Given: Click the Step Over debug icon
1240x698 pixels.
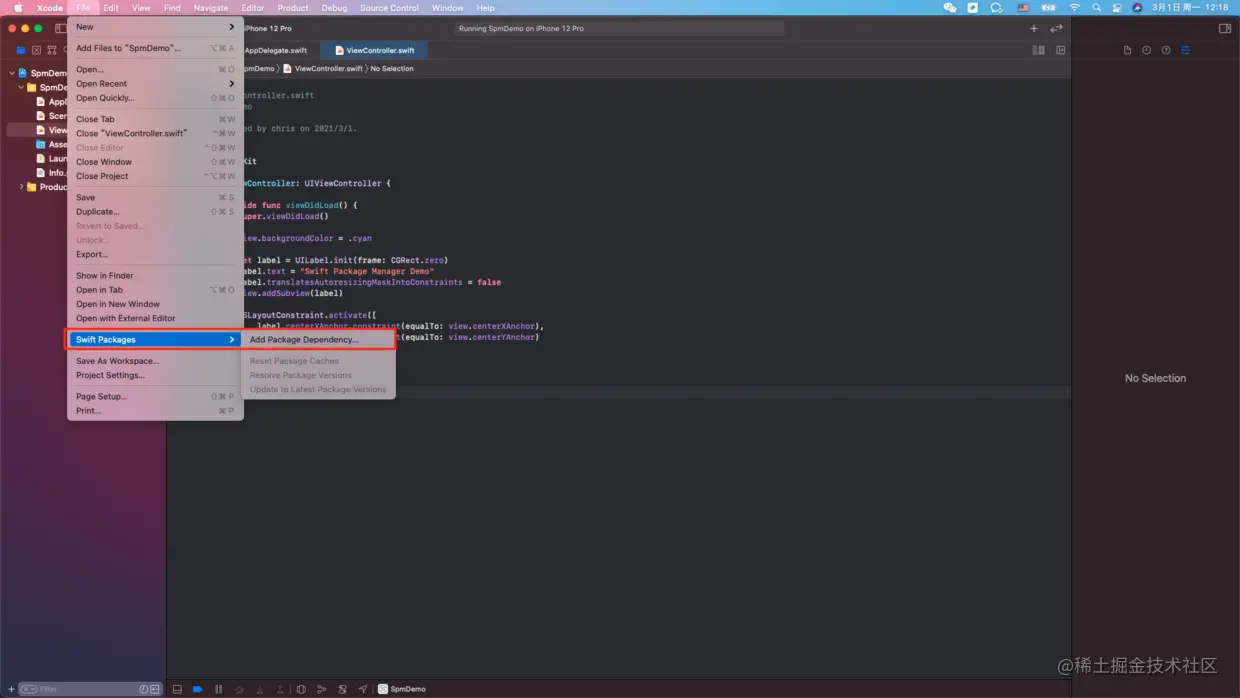Looking at the screenshot, I should (239, 689).
